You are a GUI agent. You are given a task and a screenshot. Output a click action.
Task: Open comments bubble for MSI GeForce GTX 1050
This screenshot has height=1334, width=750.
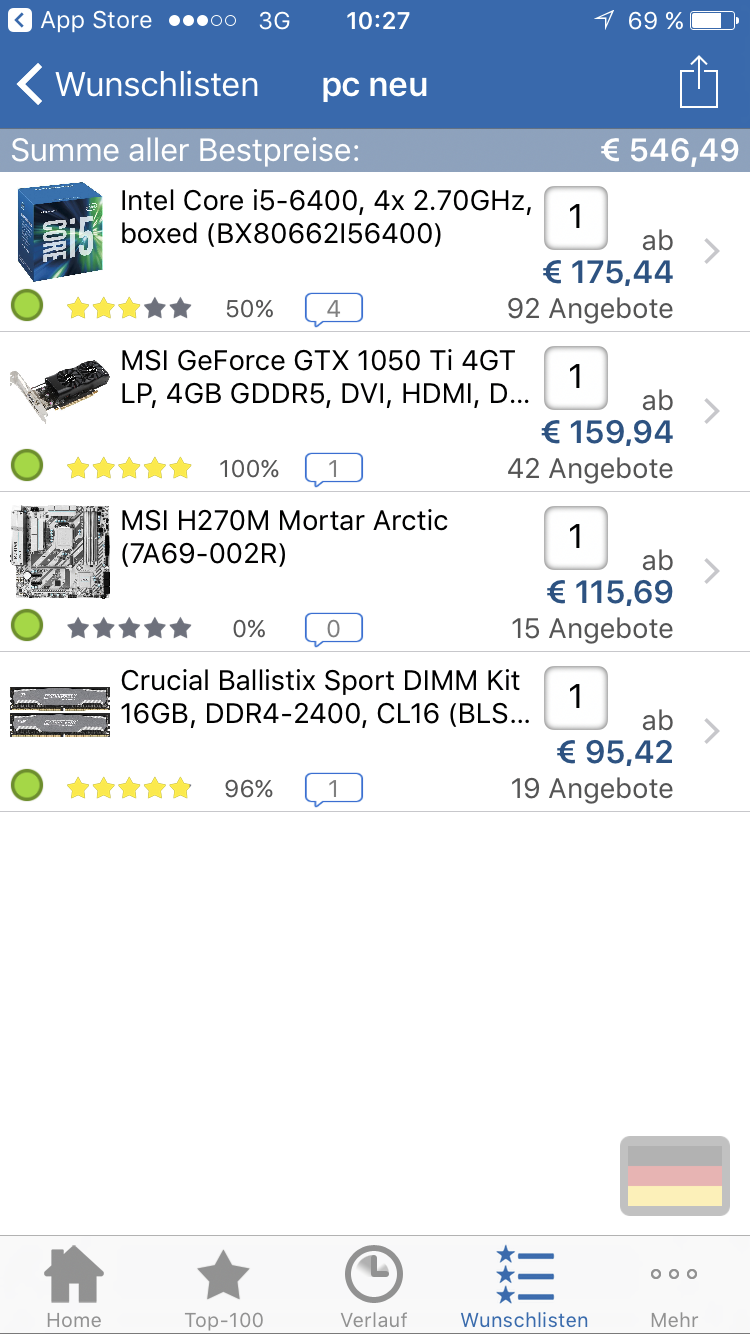coord(333,468)
